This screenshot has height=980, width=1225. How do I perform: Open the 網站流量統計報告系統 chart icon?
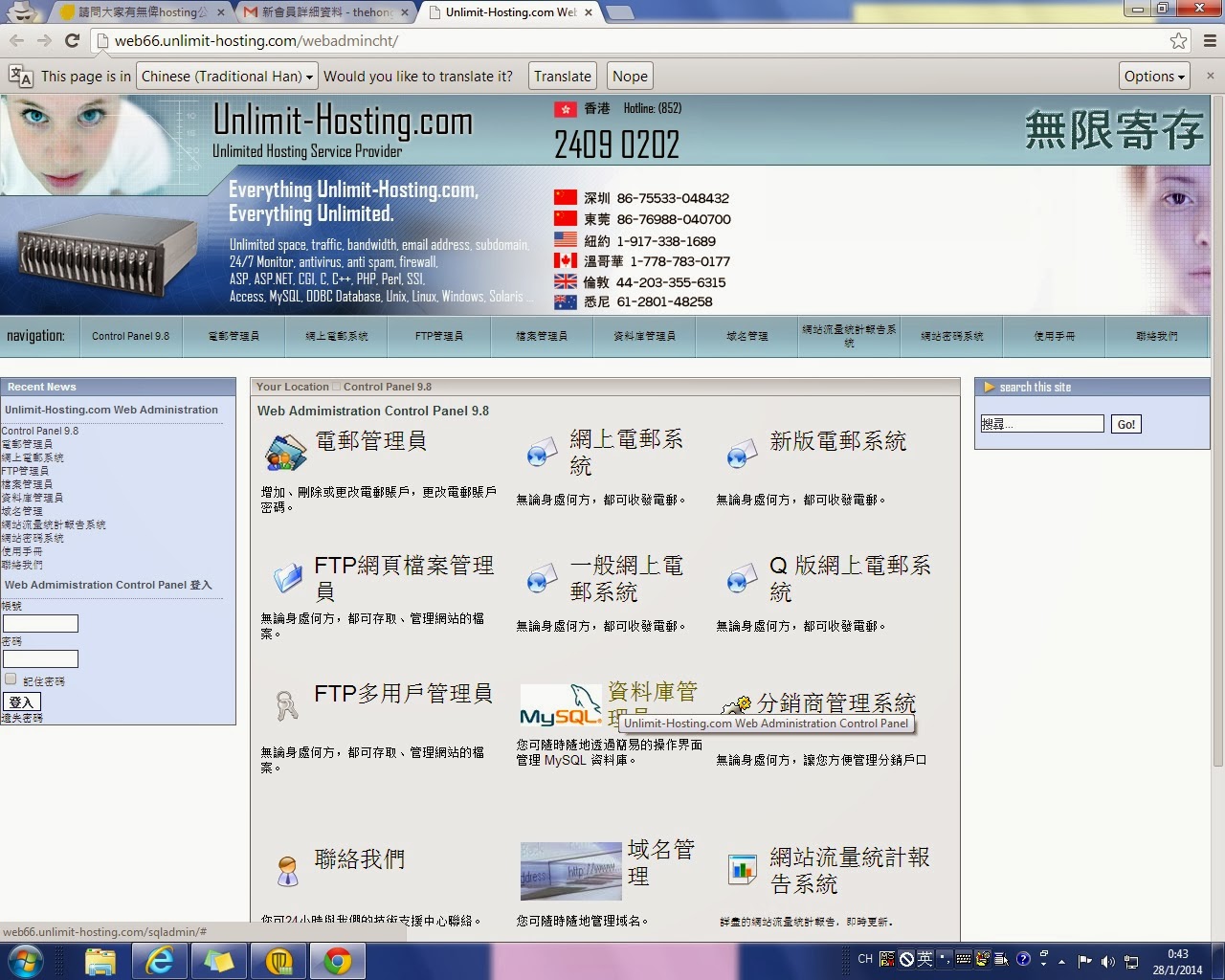pos(742,869)
